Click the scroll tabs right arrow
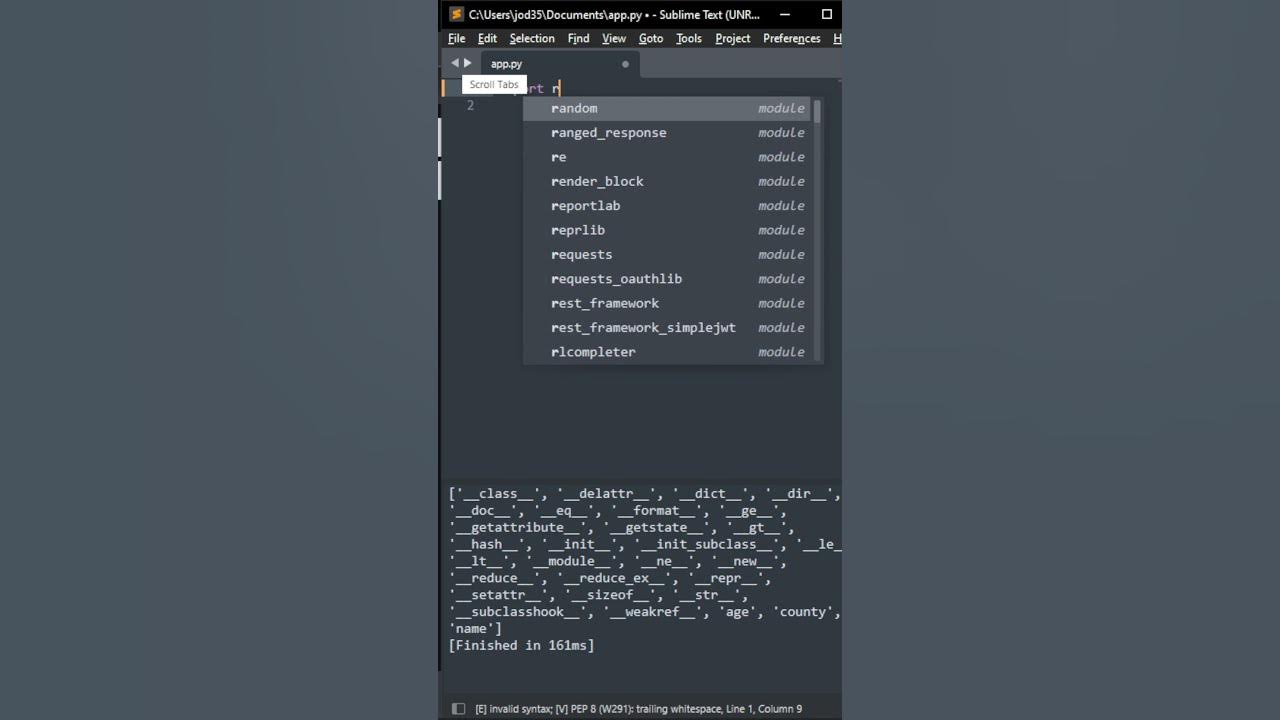 coord(467,63)
